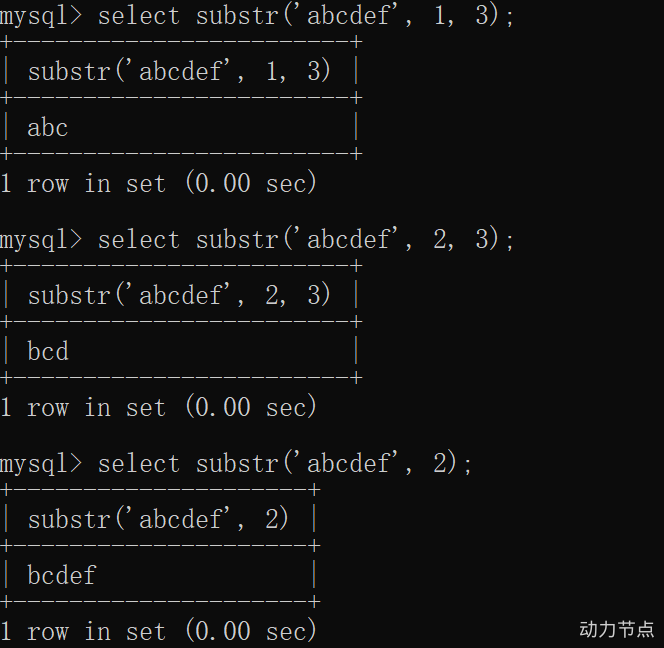Click the result value bcdef
664x648 pixels.
pyautogui.click(x=62, y=575)
